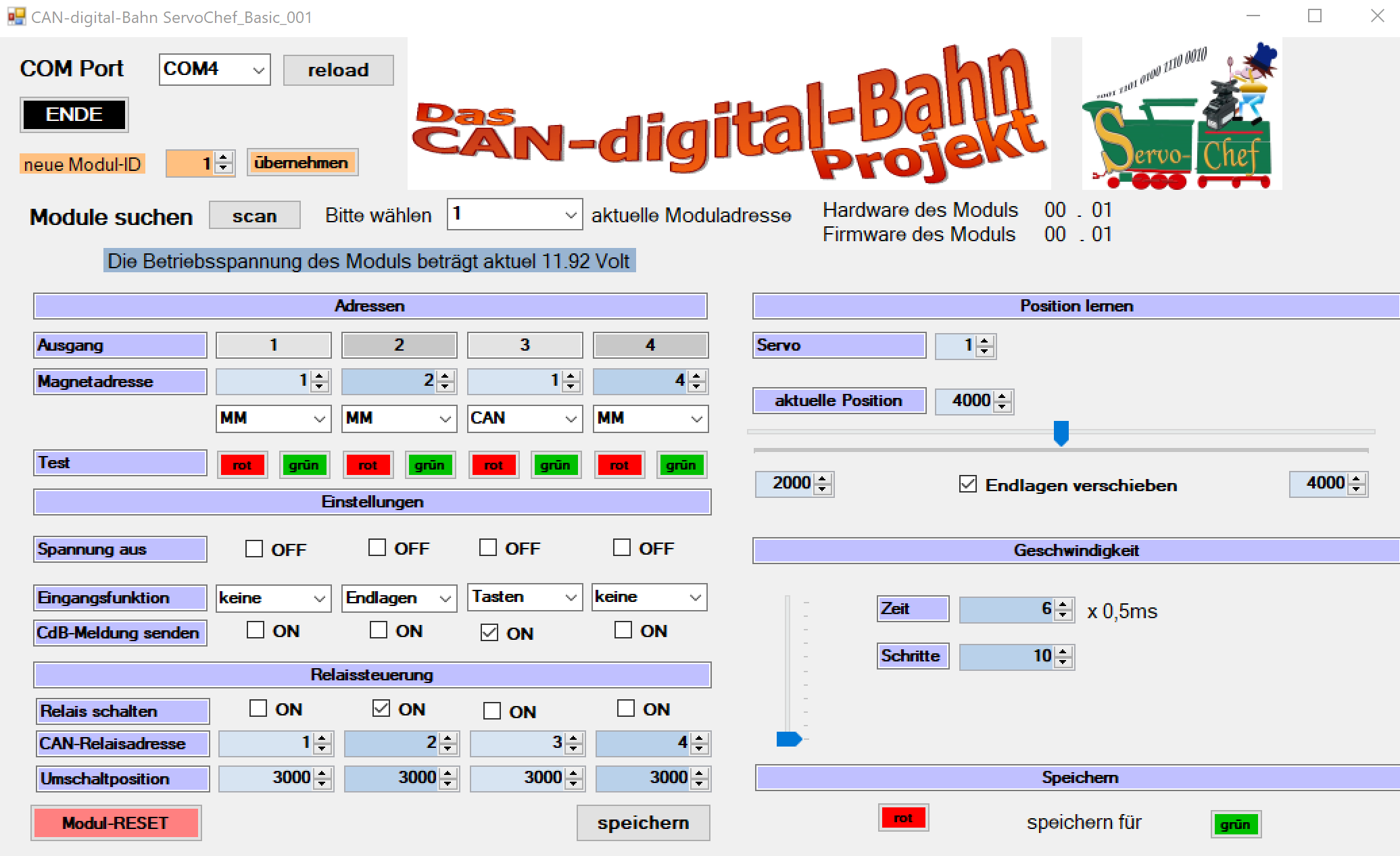Viewport: 1400px width, 856px height.
Task: Click the Test rot button for output 2
Action: pos(368,465)
